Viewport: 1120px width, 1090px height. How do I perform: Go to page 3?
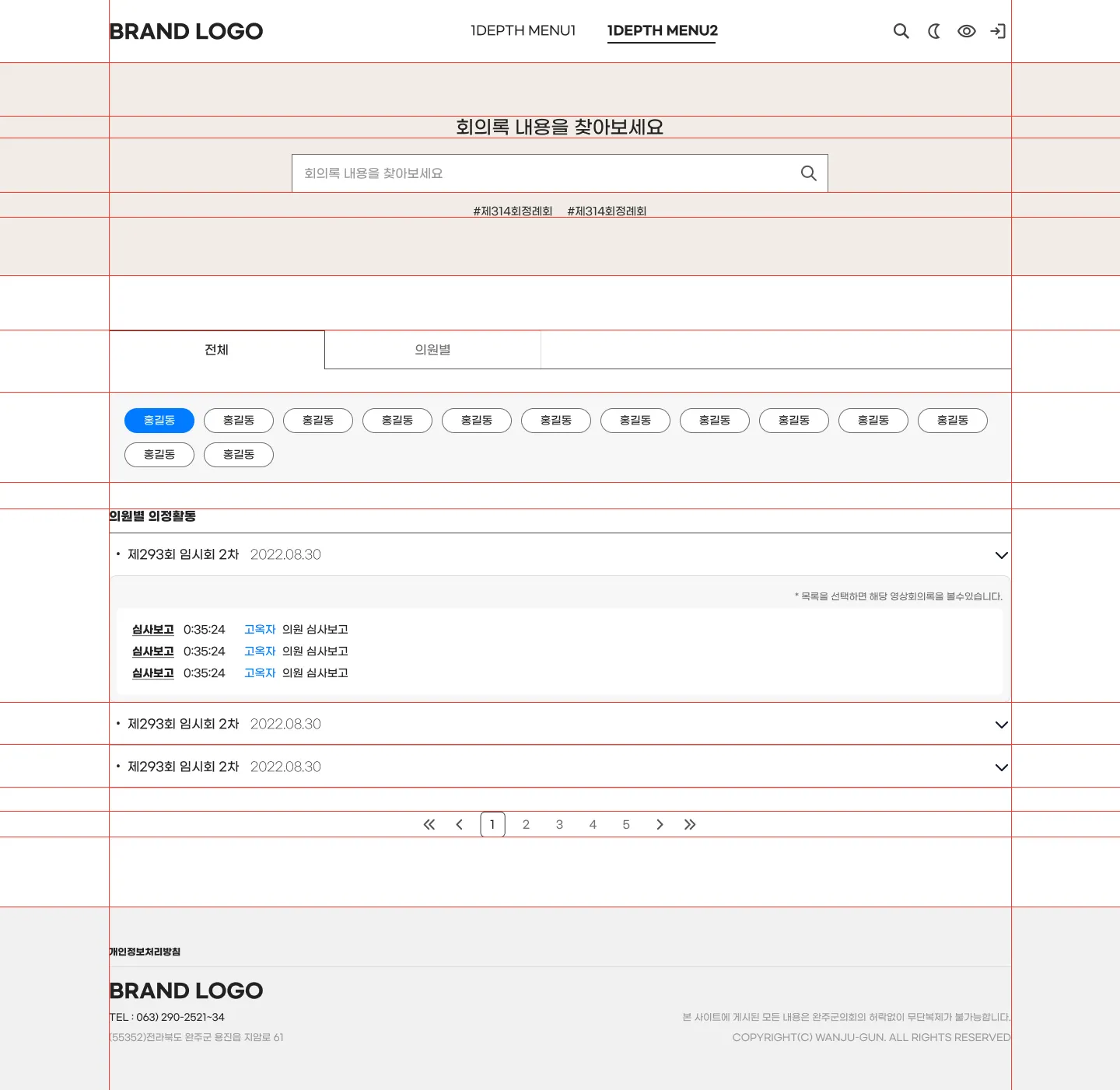[x=559, y=825]
